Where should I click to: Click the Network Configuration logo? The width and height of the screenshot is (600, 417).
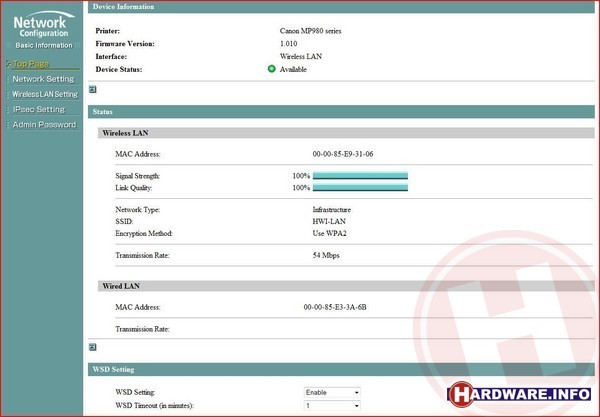(41, 25)
